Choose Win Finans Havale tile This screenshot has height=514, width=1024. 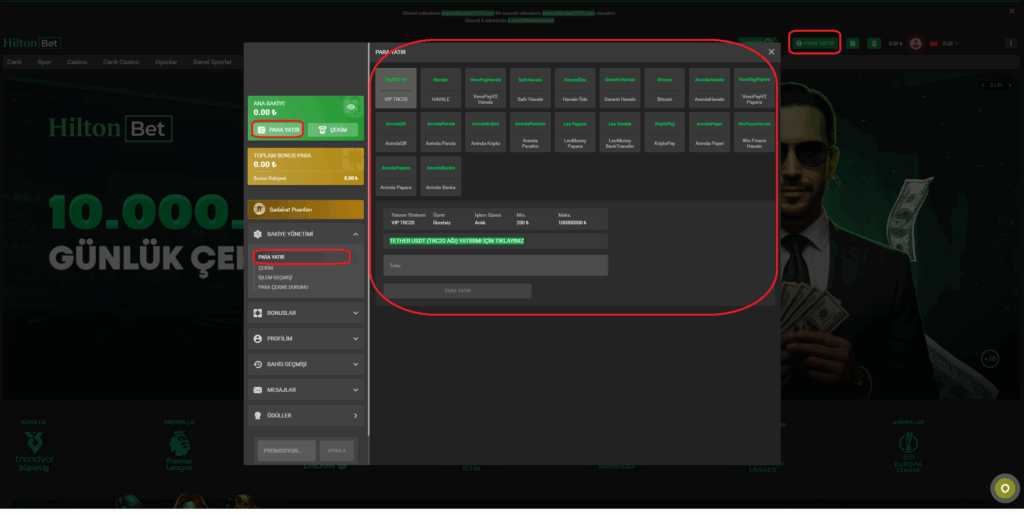[754, 132]
